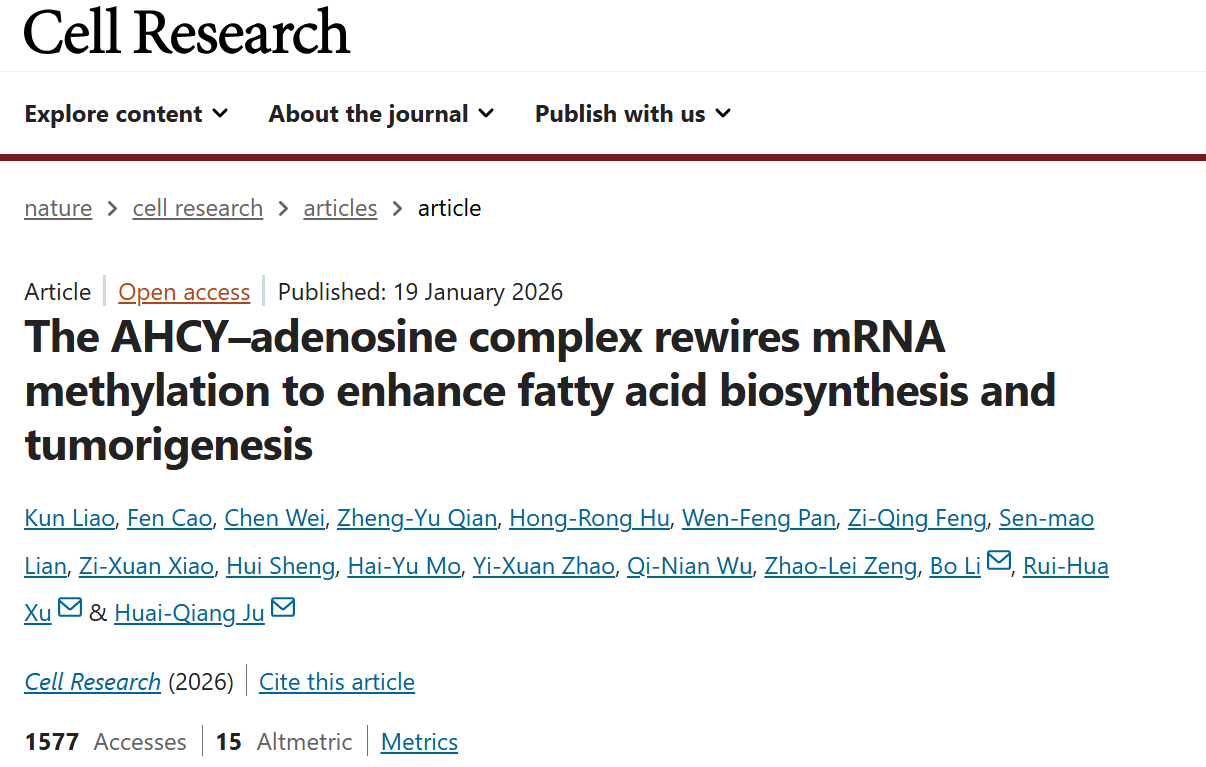Click the Open access link
Viewport: 1206px width, 767px height.
point(184,292)
